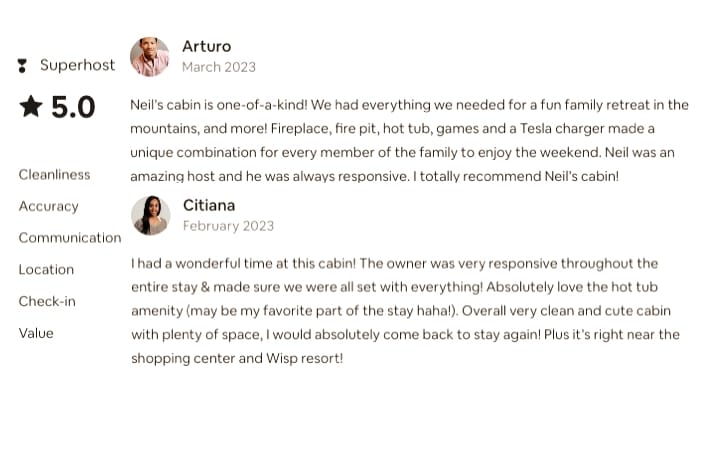Click the Superhost badge icon

[x=22, y=66]
